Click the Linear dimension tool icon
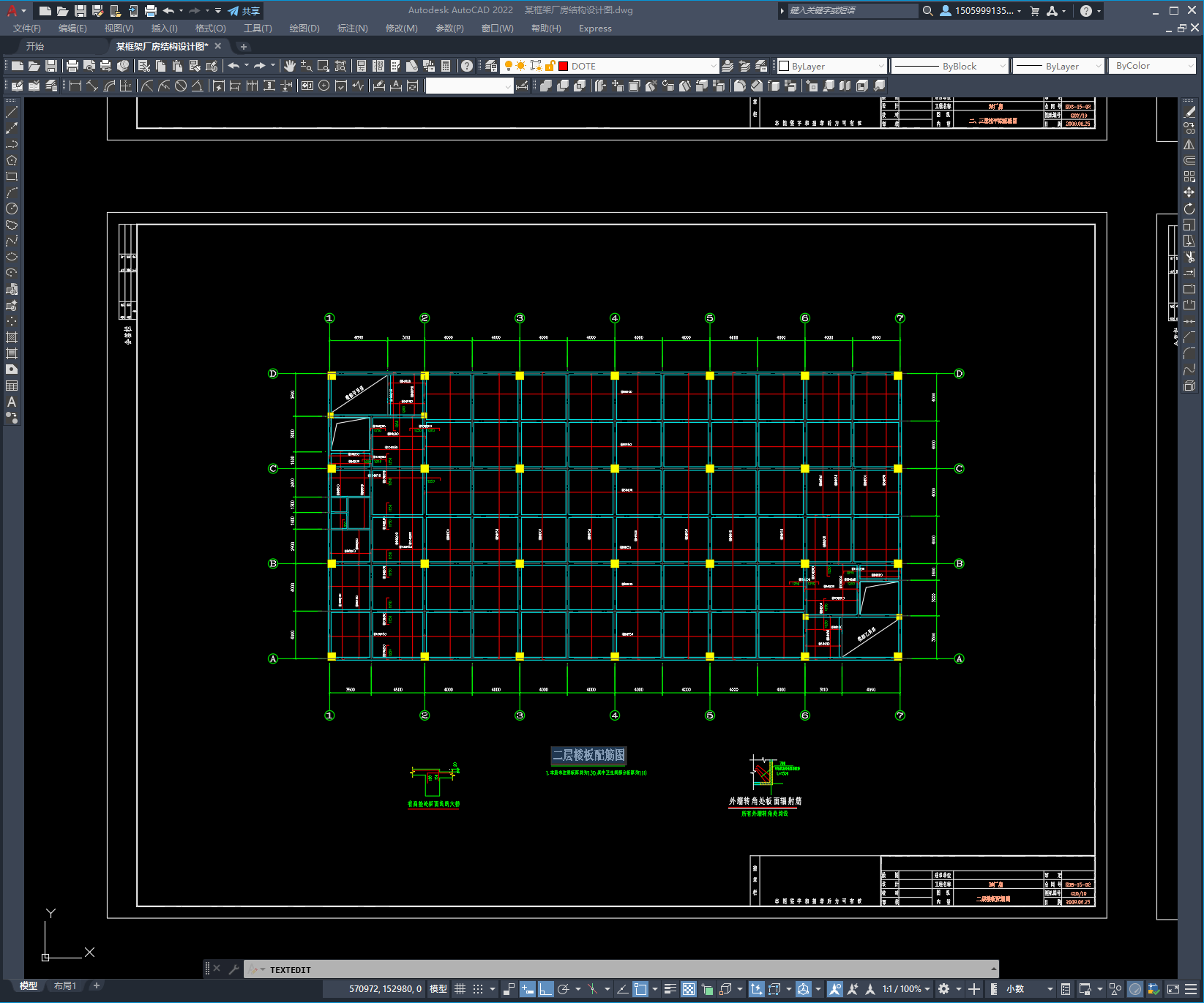The width and height of the screenshot is (1204, 1003). 75,86
